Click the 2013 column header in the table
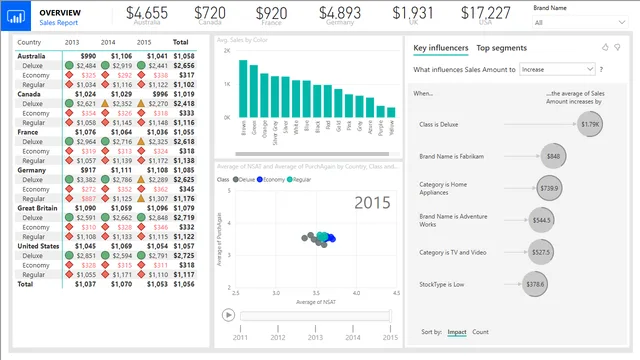The height and width of the screenshot is (360, 640). coord(72,42)
